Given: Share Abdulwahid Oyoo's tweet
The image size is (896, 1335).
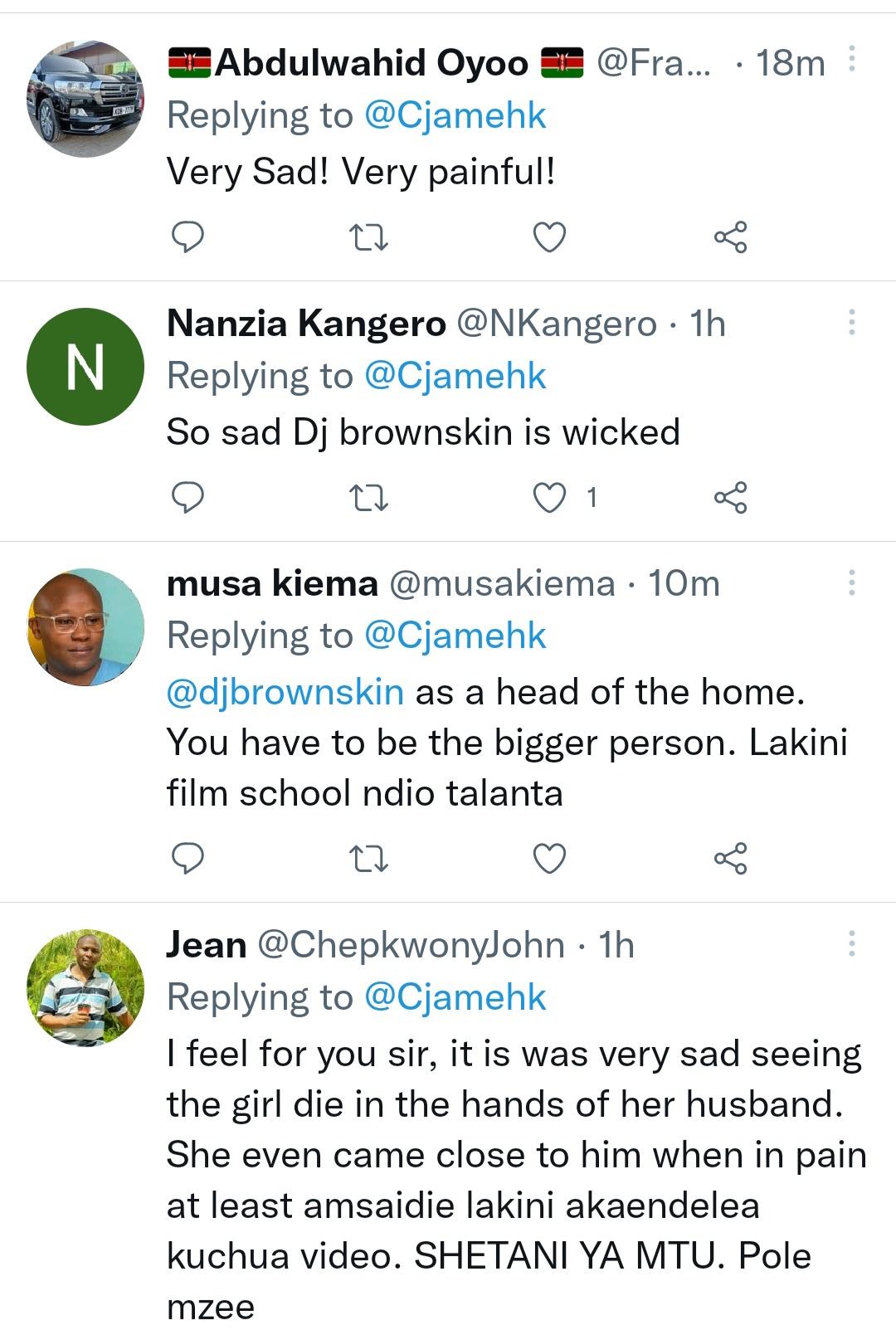Looking at the screenshot, I should click(x=730, y=237).
